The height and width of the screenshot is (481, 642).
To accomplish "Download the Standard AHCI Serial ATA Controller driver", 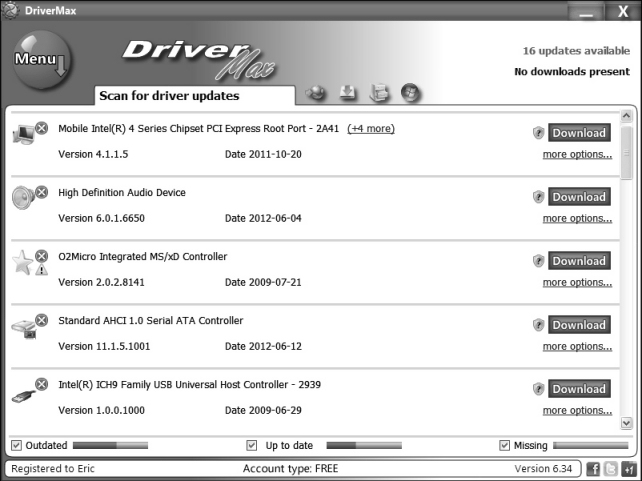I will pos(579,325).
